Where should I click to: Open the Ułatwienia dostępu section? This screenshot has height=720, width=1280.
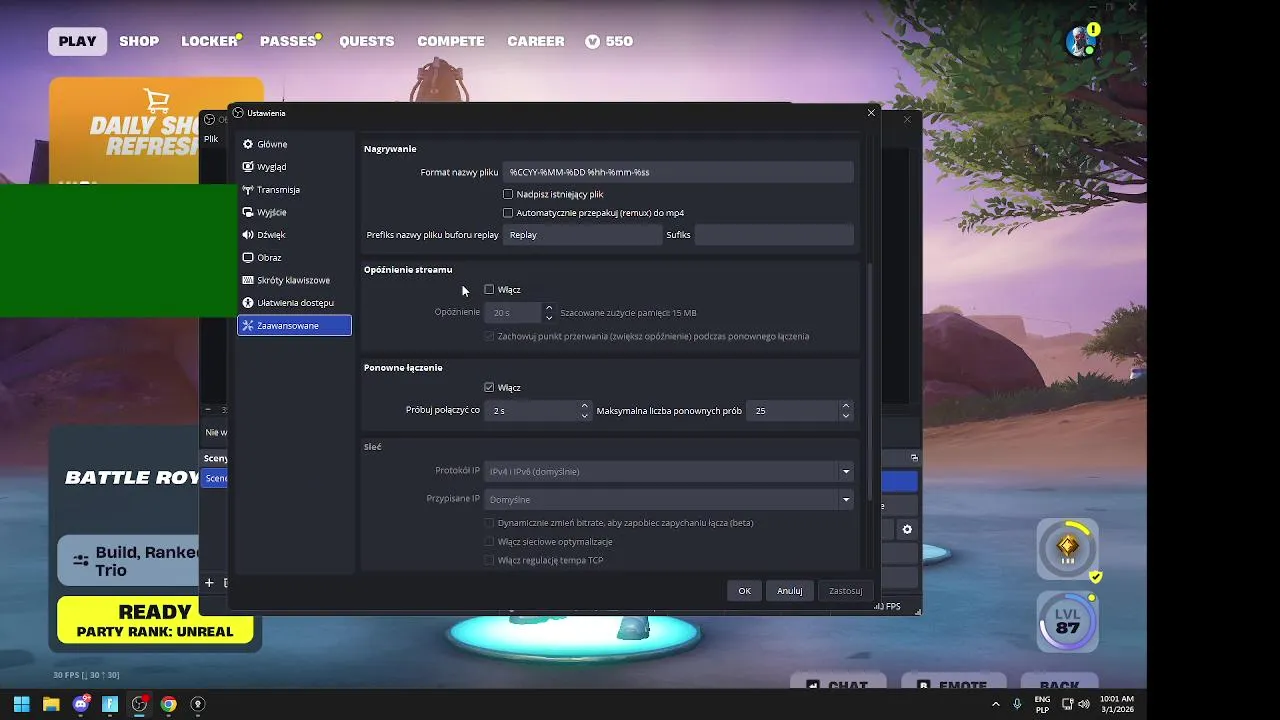294,302
